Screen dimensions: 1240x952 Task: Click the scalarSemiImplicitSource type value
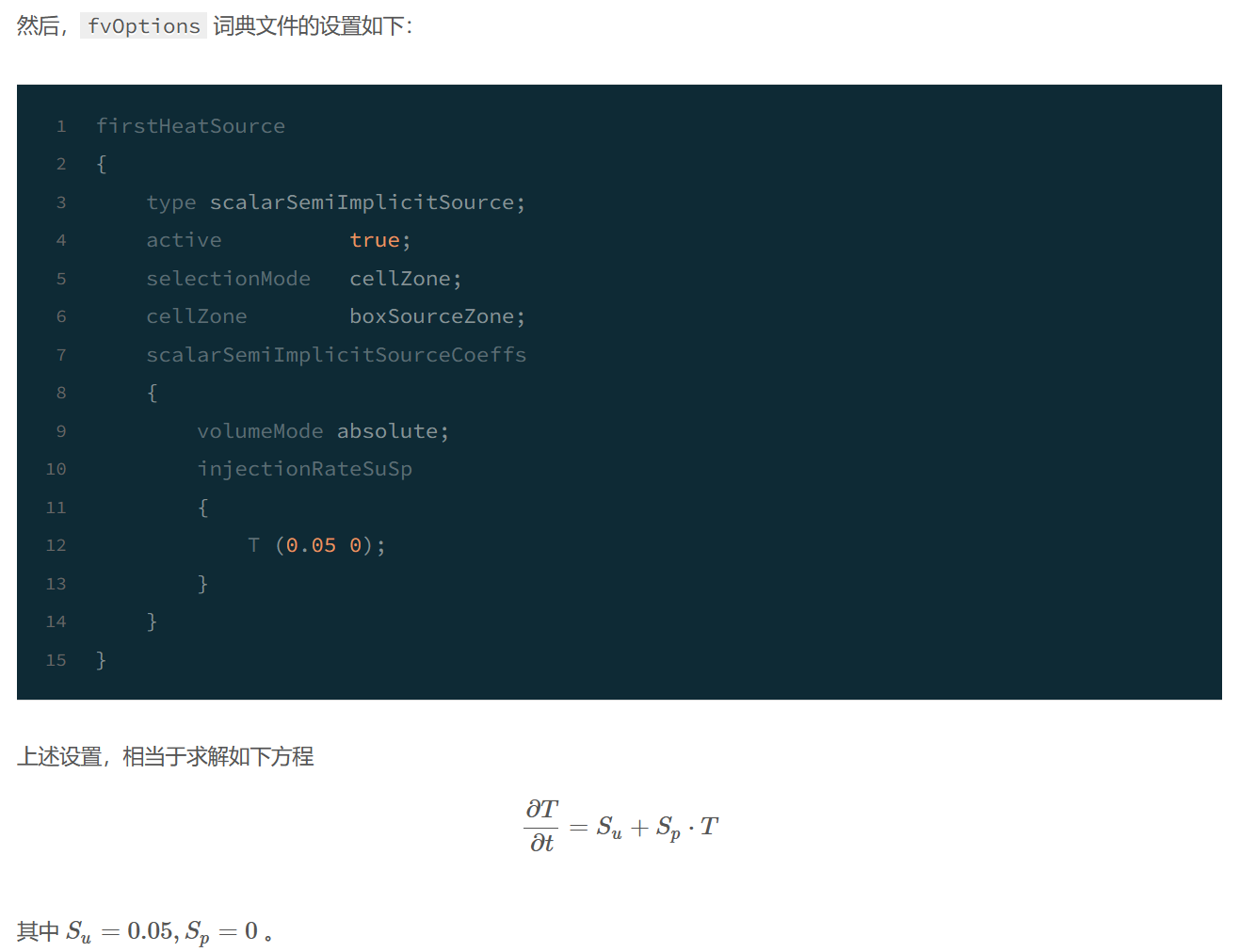pos(362,202)
